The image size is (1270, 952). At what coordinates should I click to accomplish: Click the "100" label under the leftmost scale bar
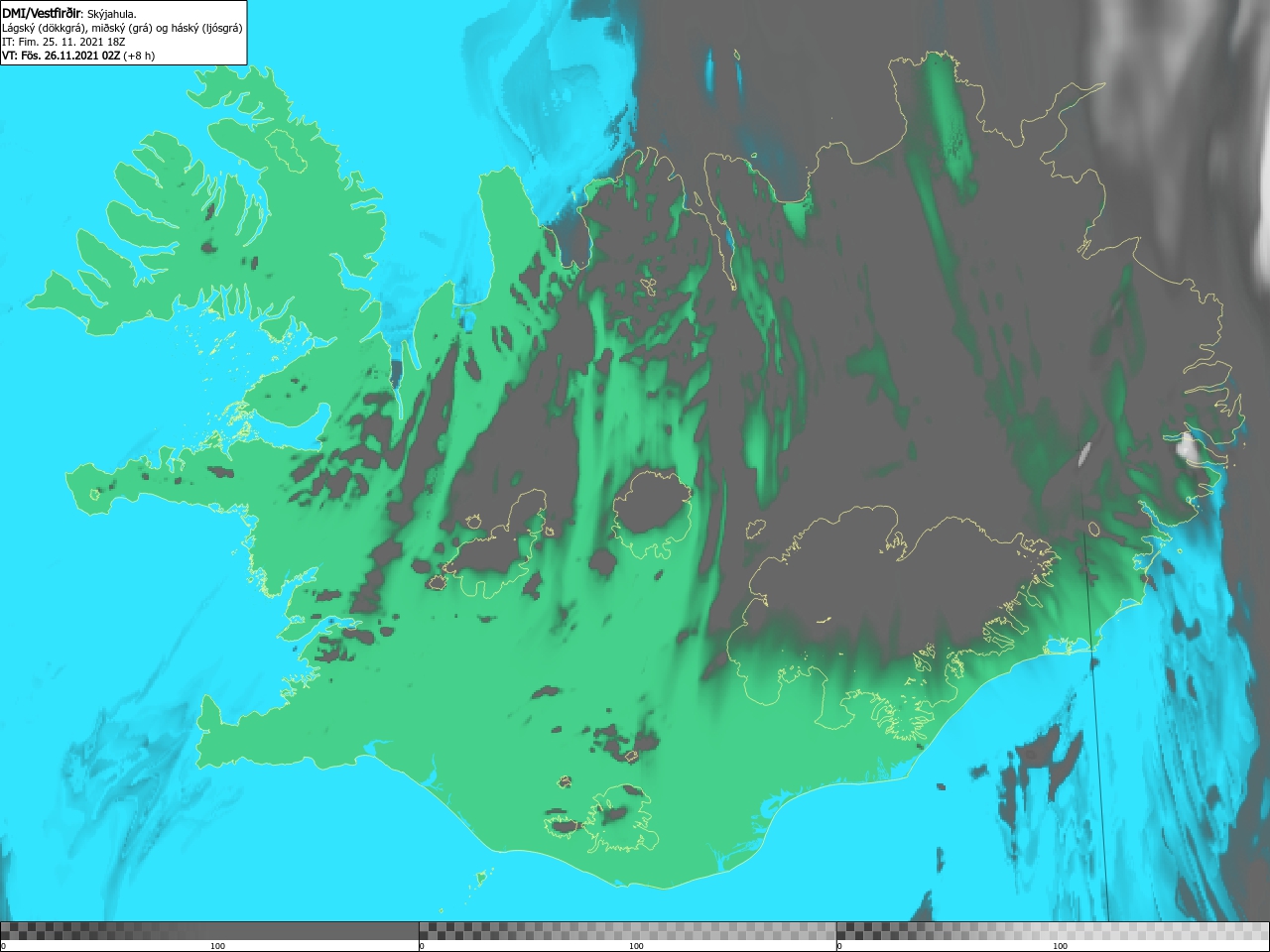[x=217, y=946]
